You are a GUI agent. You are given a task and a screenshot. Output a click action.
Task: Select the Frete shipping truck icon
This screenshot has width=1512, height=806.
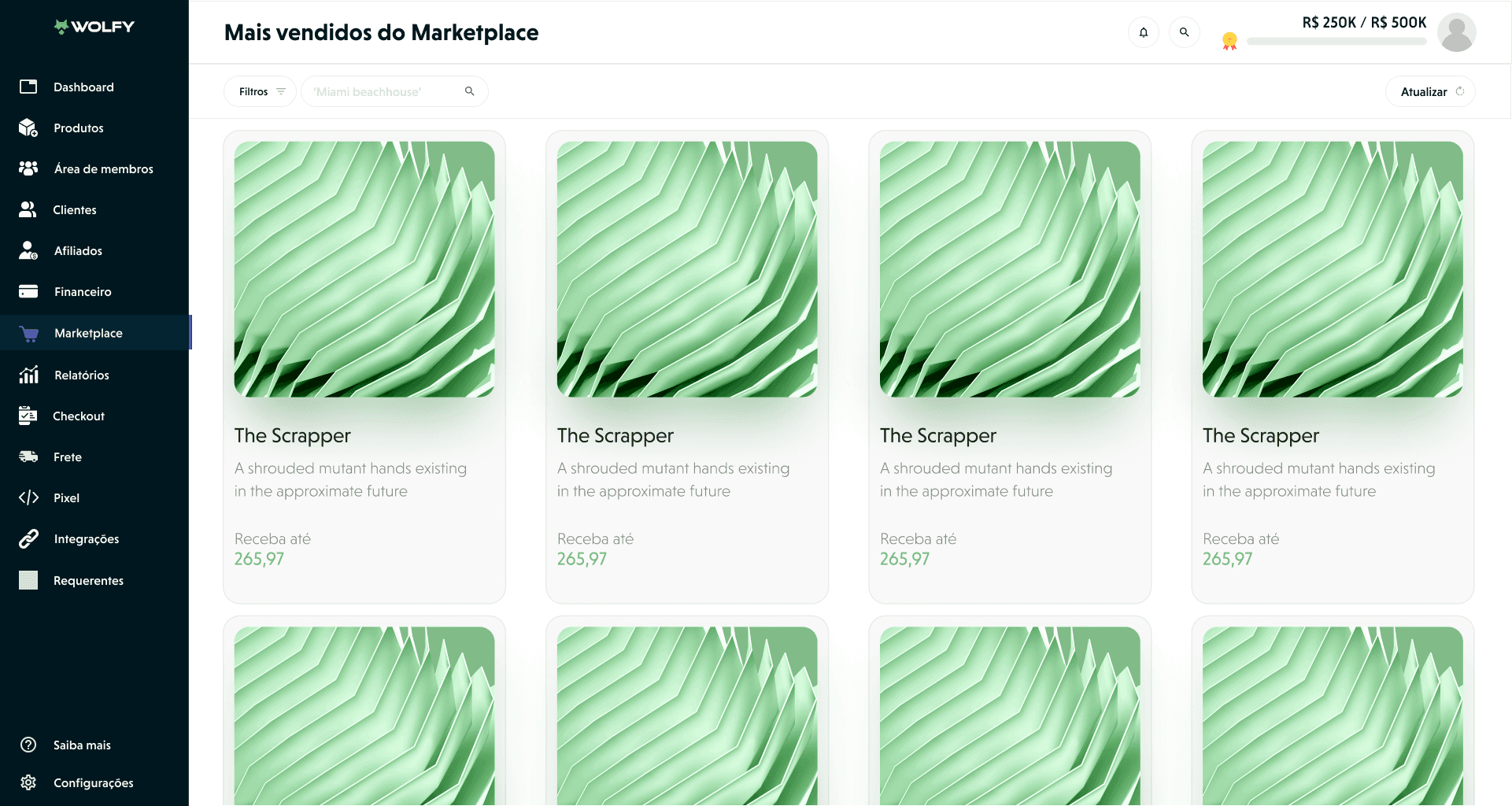28,457
